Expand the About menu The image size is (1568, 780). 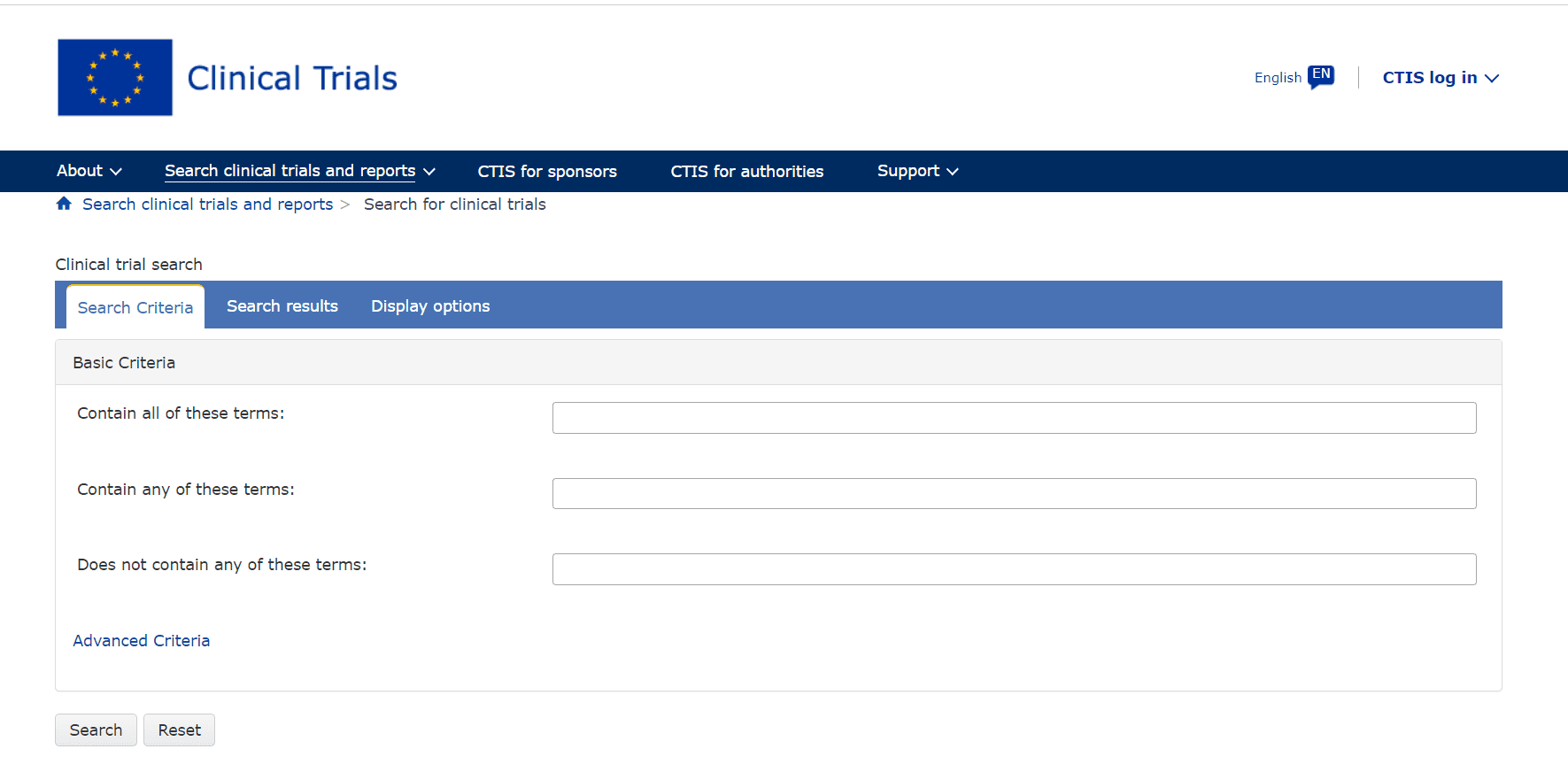pos(89,171)
